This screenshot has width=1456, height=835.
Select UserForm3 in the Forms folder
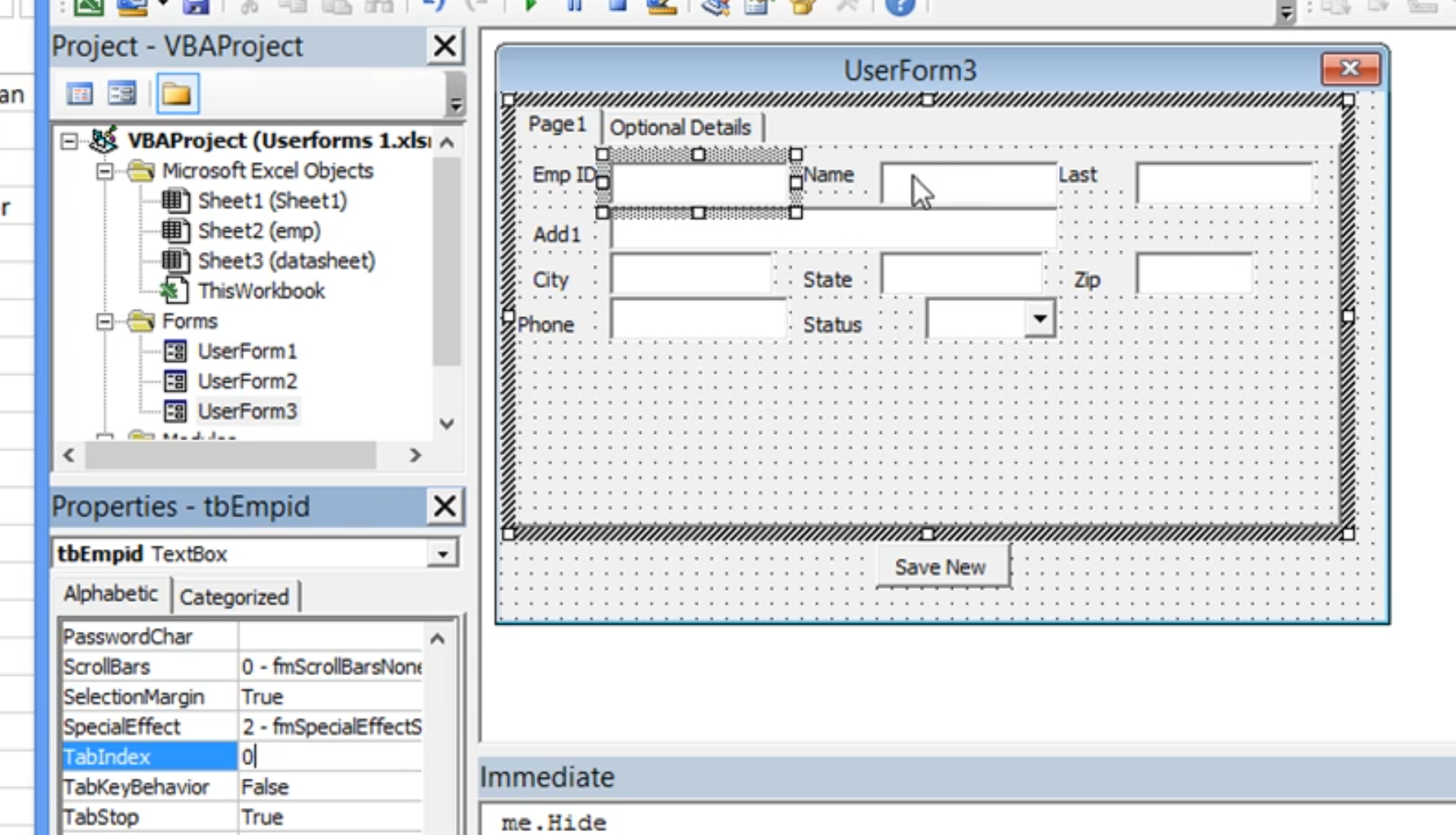click(x=247, y=411)
